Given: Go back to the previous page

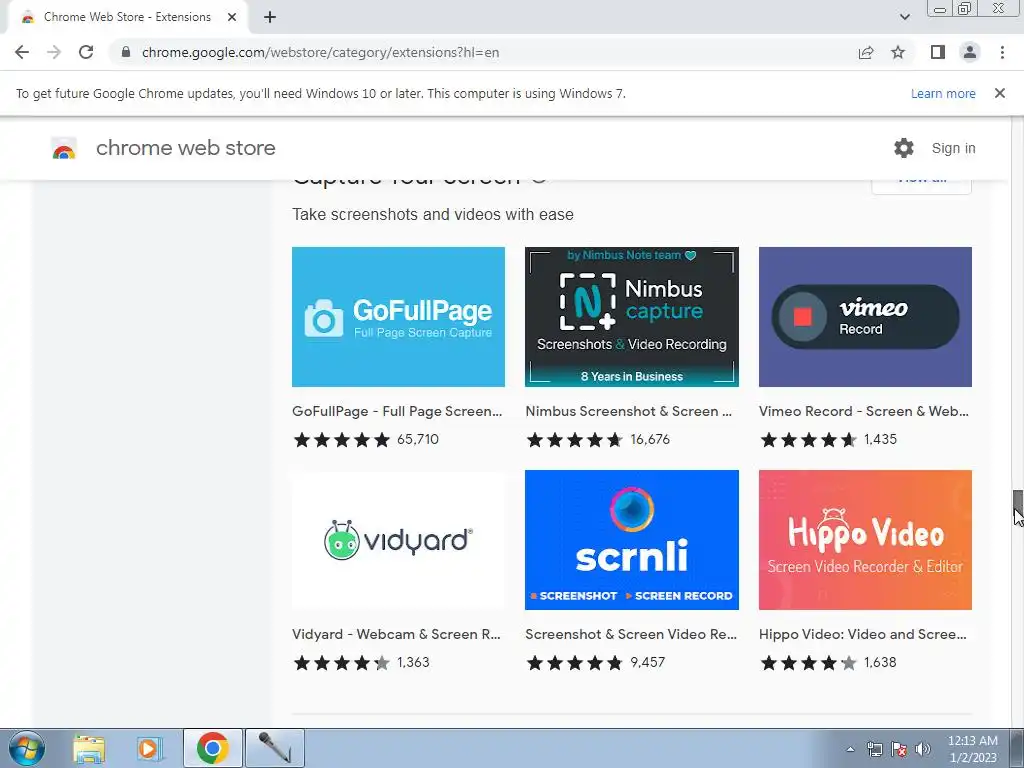Looking at the screenshot, I should (22, 52).
